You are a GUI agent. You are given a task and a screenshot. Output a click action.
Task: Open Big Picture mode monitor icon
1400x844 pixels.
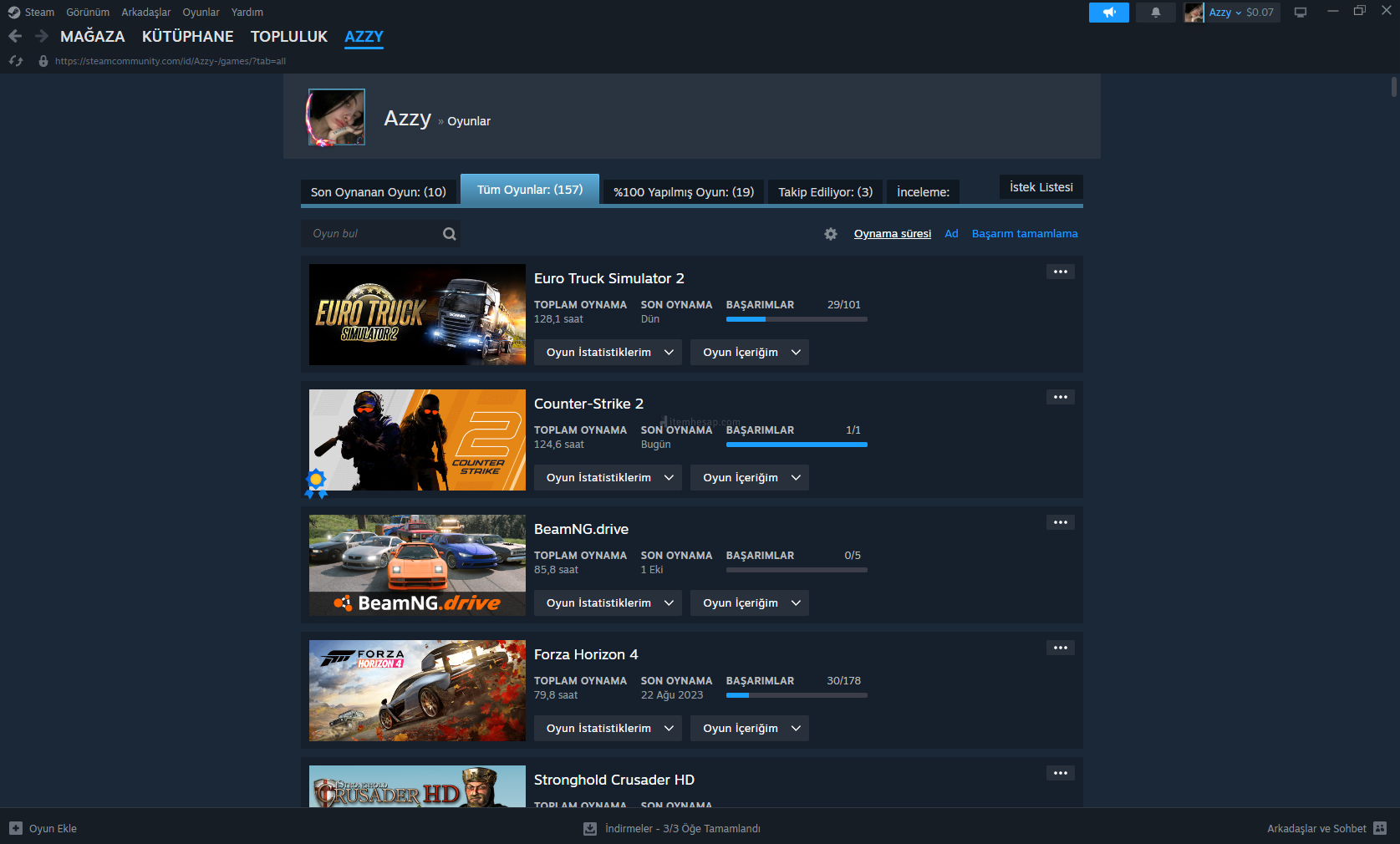pyautogui.click(x=1300, y=13)
